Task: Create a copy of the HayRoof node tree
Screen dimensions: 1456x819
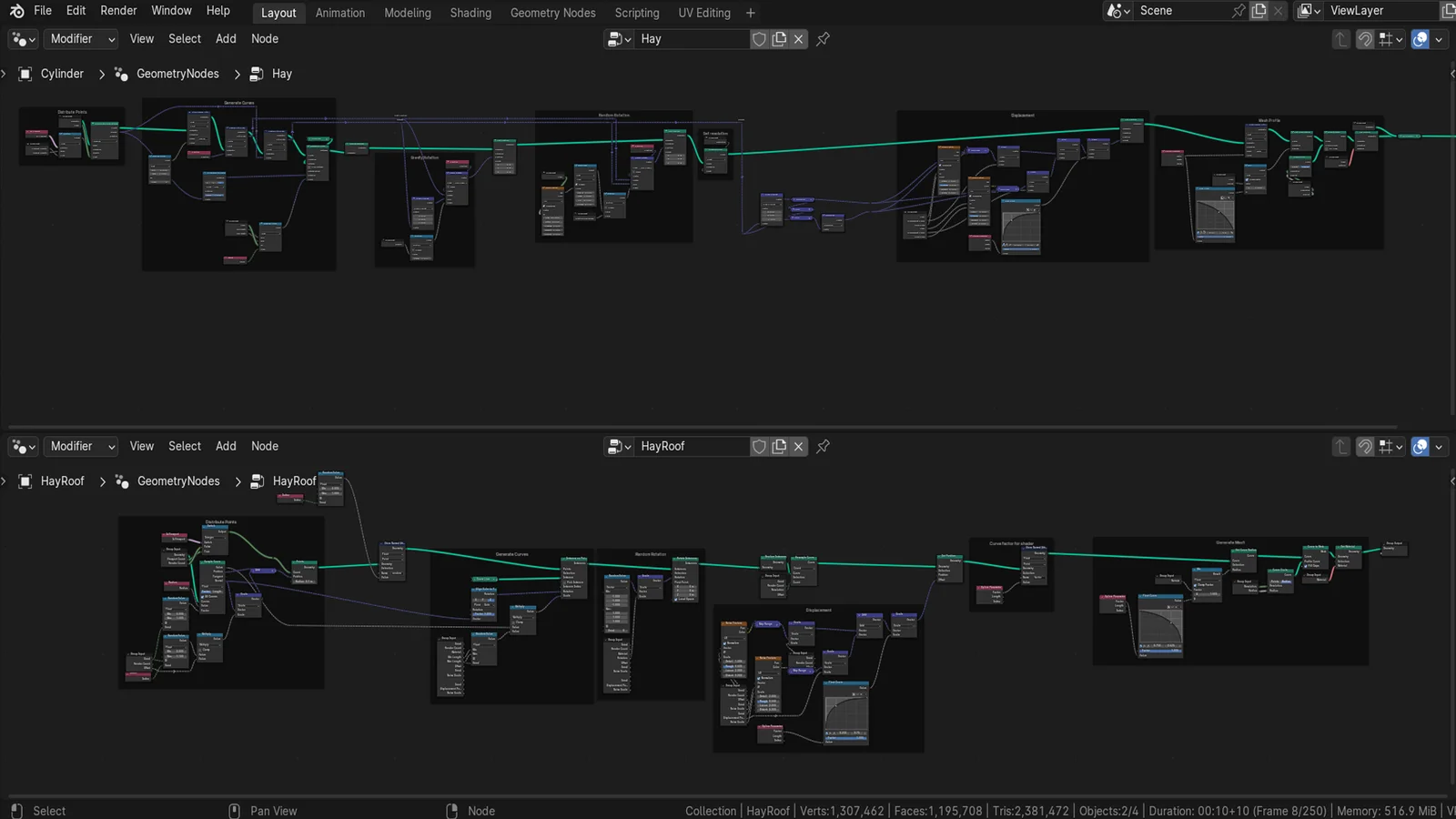Action: tap(779, 446)
